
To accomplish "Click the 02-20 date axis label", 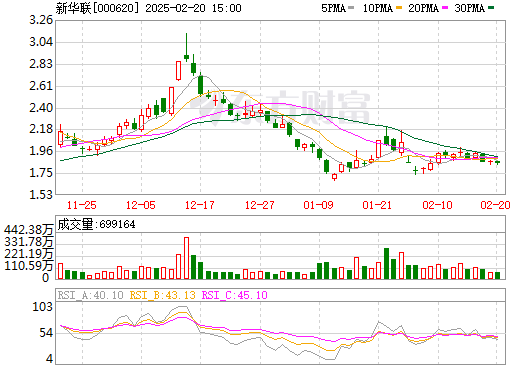I will tap(495, 205).
